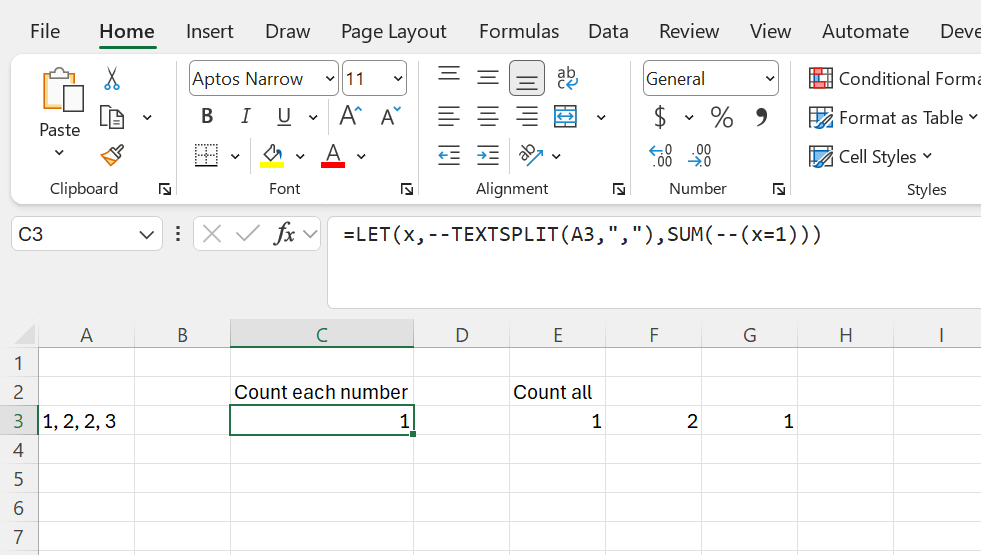Screen dimensions: 981x555
Task: Launch the Clipboard pane dialog launcher
Action: click(165, 189)
